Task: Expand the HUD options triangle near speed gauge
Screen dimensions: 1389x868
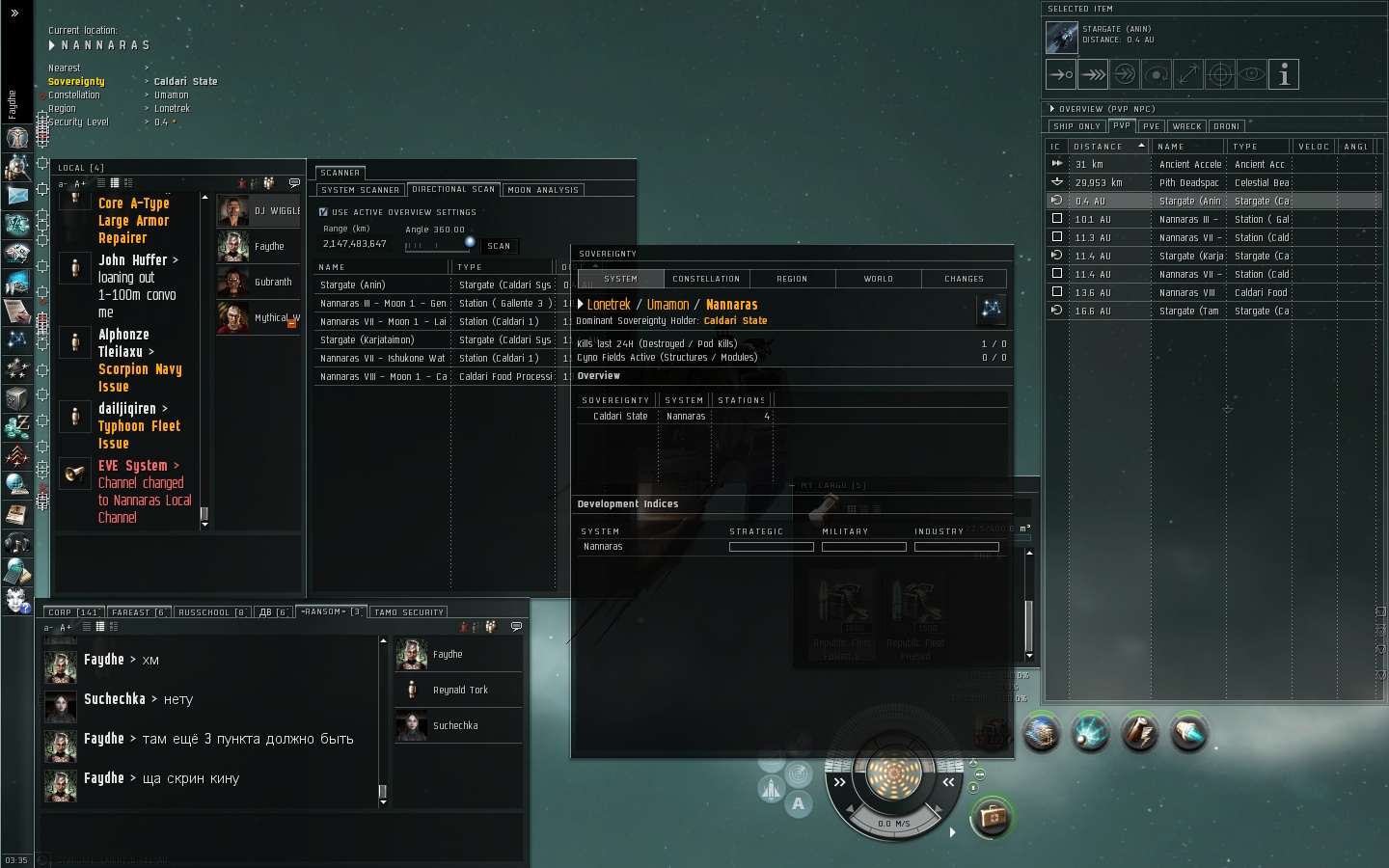Action: [x=952, y=831]
